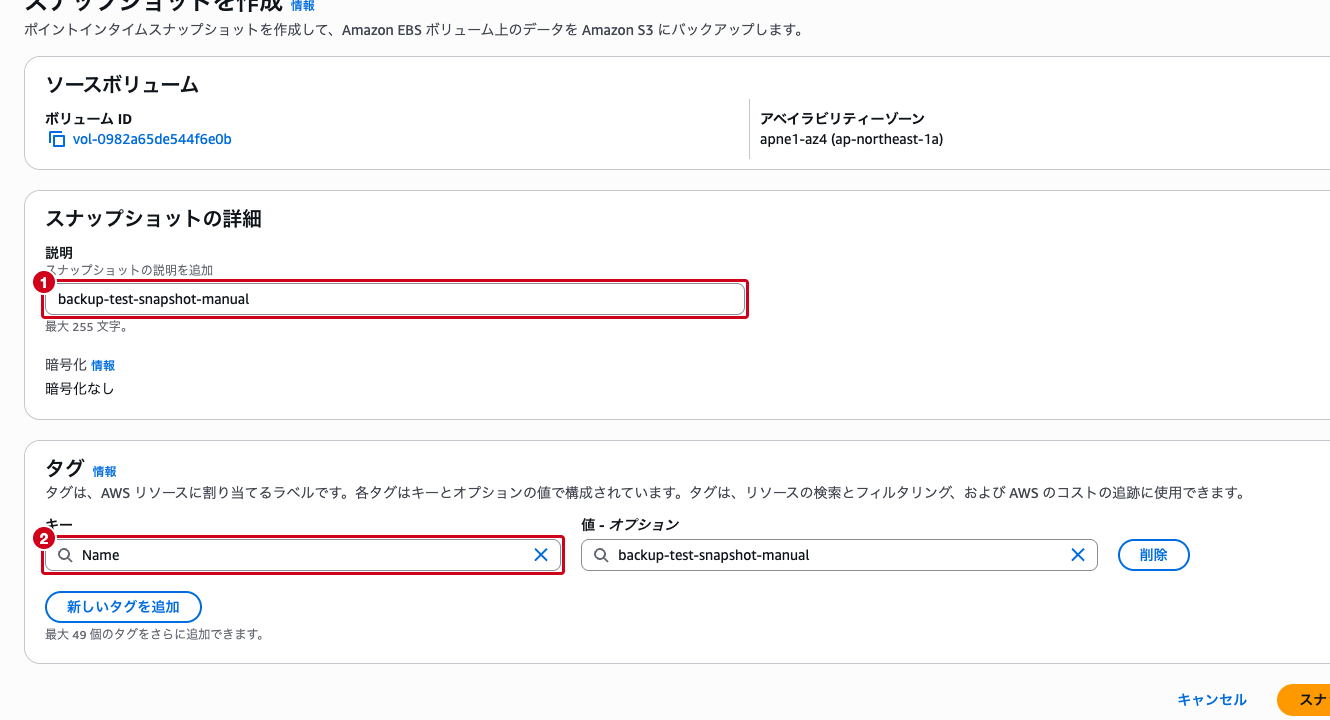Click the search icon in the value field
Screen dimensions: 1330x720
(x=601, y=555)
